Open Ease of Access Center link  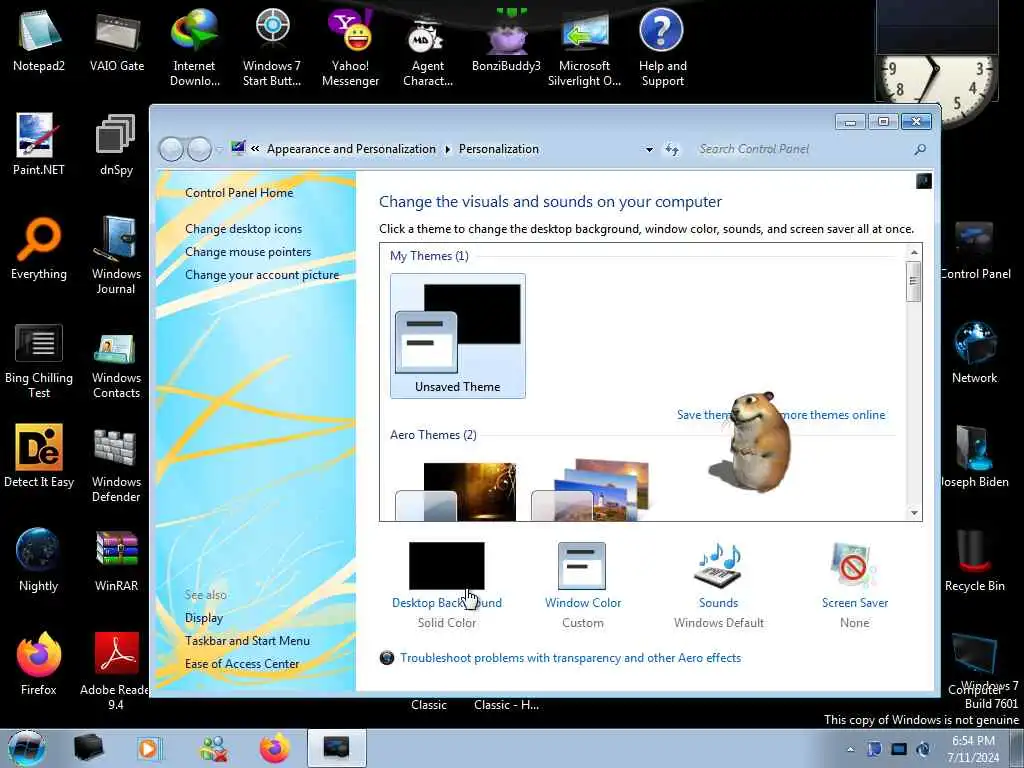click(x=242, y=664)
